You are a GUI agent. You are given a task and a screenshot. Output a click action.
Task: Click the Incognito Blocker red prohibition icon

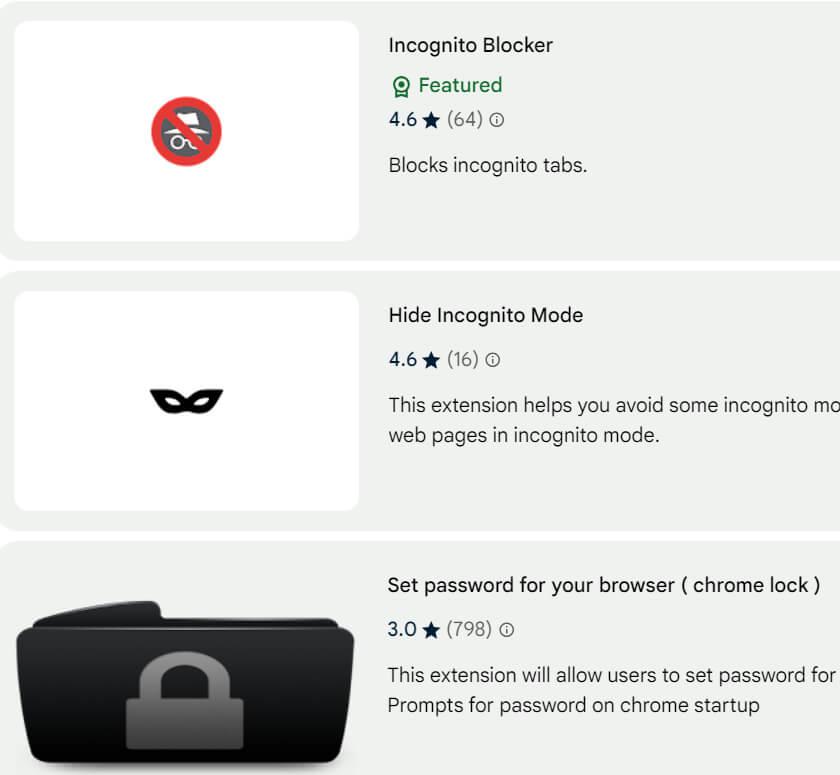pyautogui.click(x=186, y=131)
